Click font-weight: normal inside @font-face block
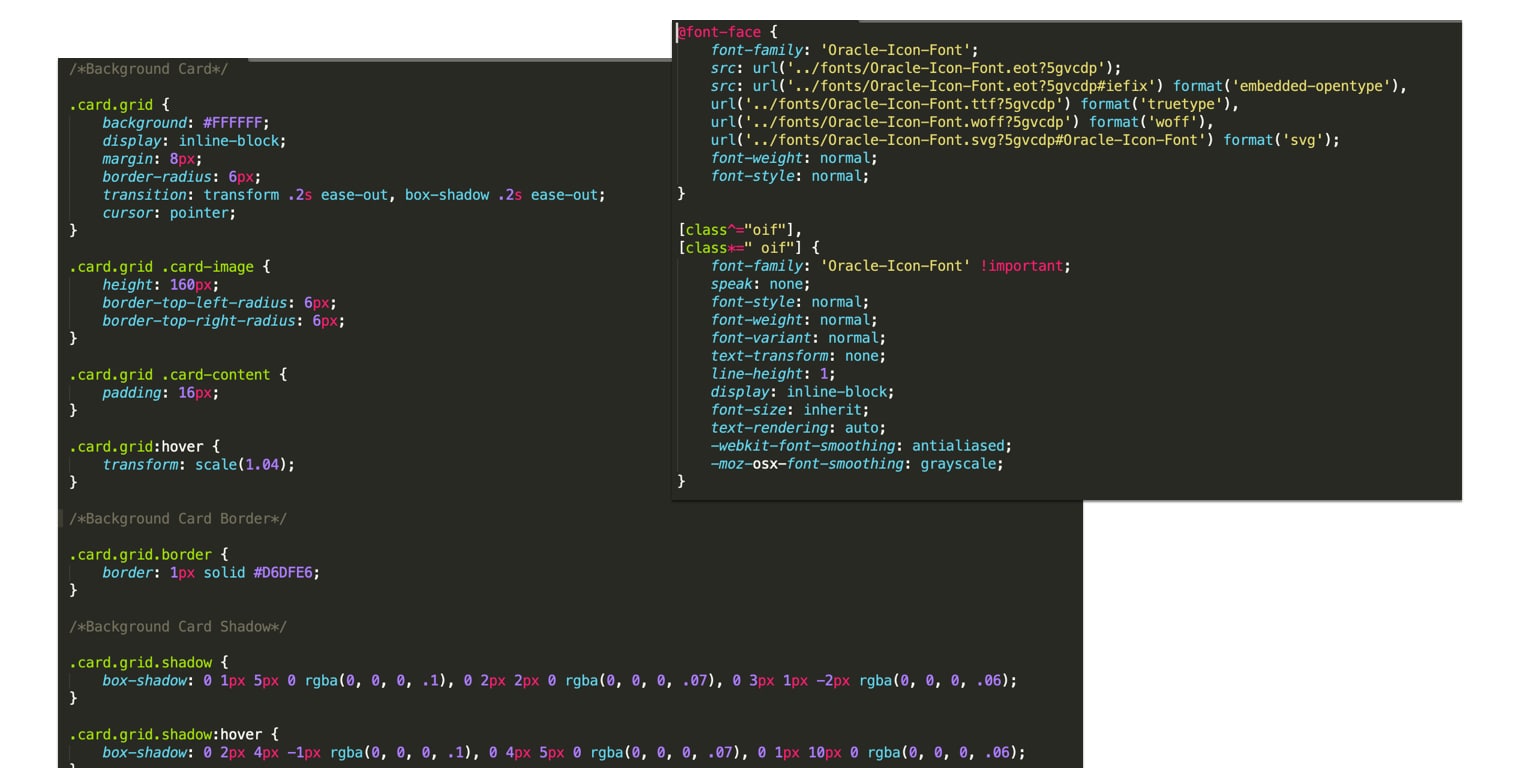 (x=794, y=159)
